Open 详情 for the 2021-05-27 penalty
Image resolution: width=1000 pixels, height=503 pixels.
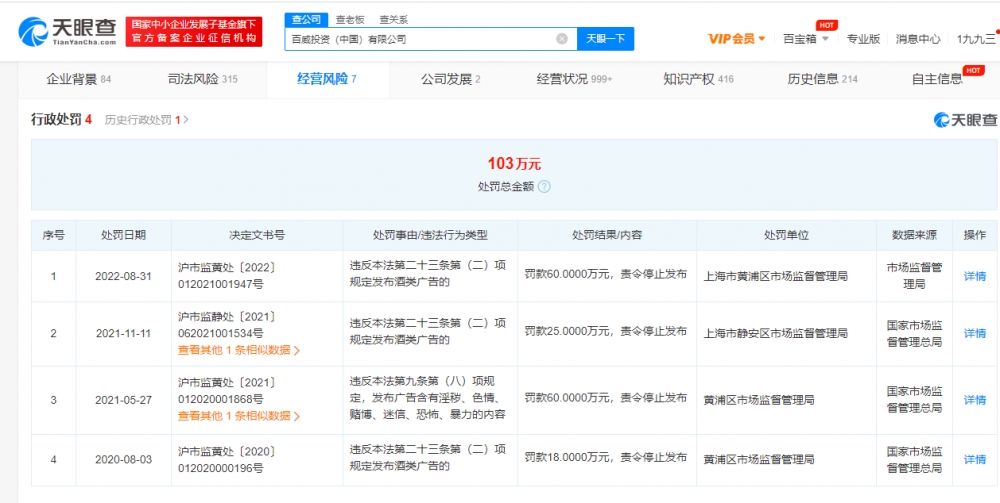[974, 400]
